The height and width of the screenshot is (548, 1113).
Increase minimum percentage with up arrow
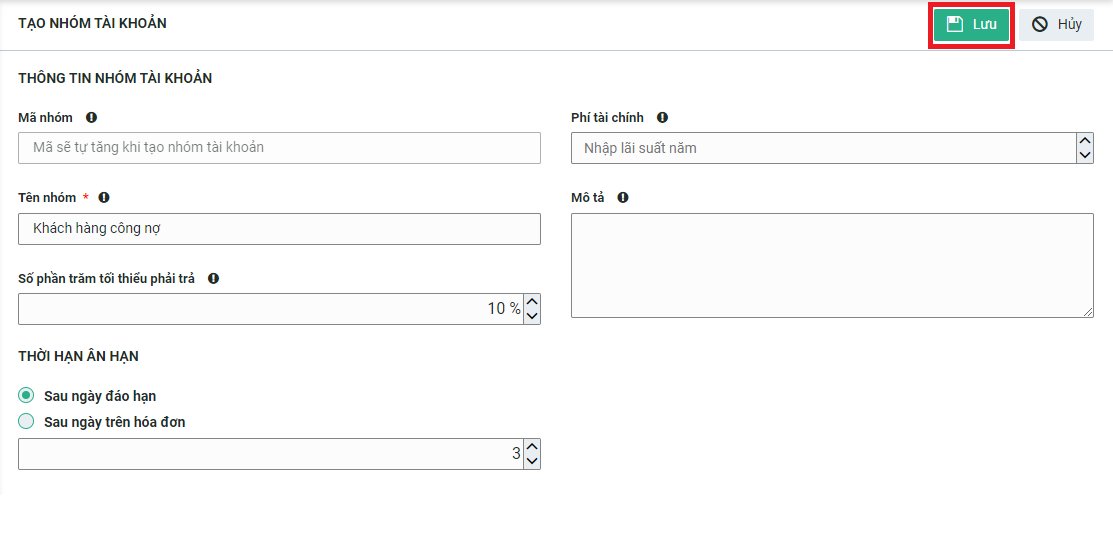532,301
